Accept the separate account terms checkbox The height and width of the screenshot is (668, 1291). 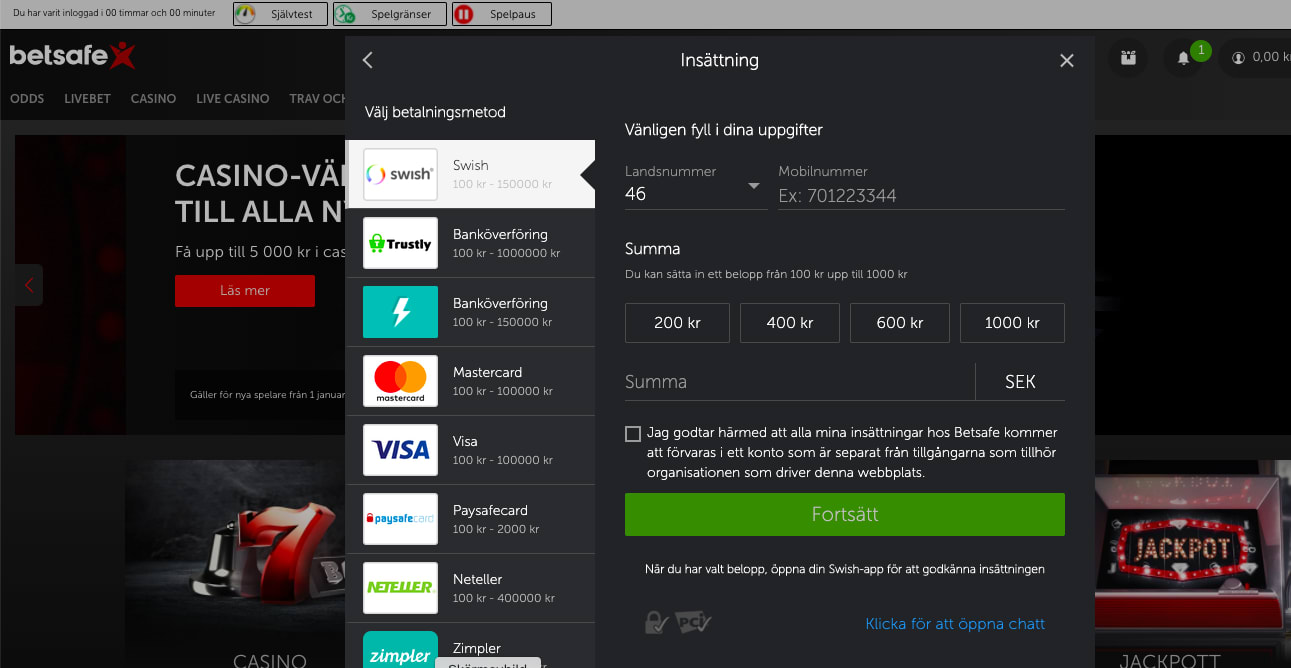click(632, 434)
